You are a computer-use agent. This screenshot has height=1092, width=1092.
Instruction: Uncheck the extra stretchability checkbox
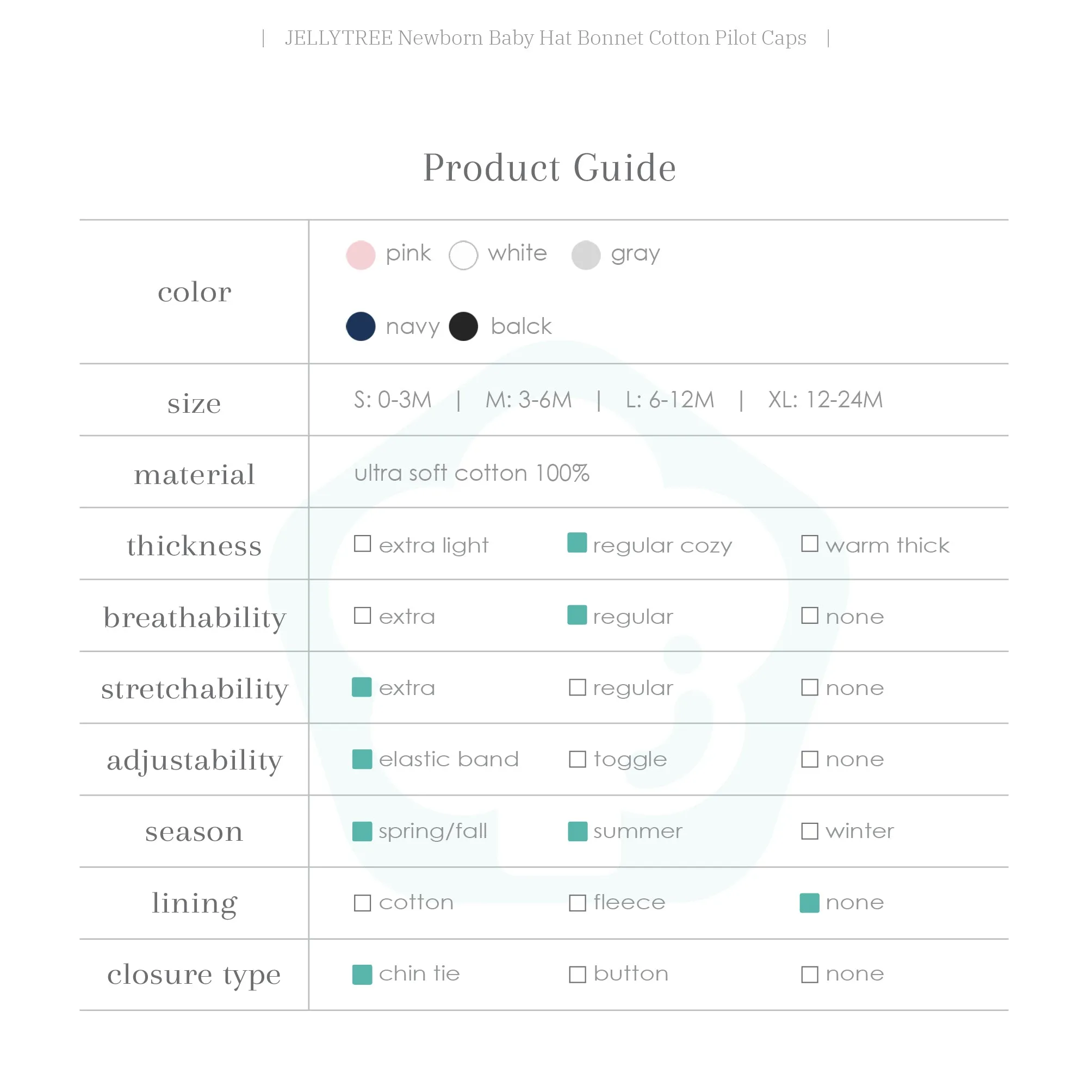tap(362, 687)
